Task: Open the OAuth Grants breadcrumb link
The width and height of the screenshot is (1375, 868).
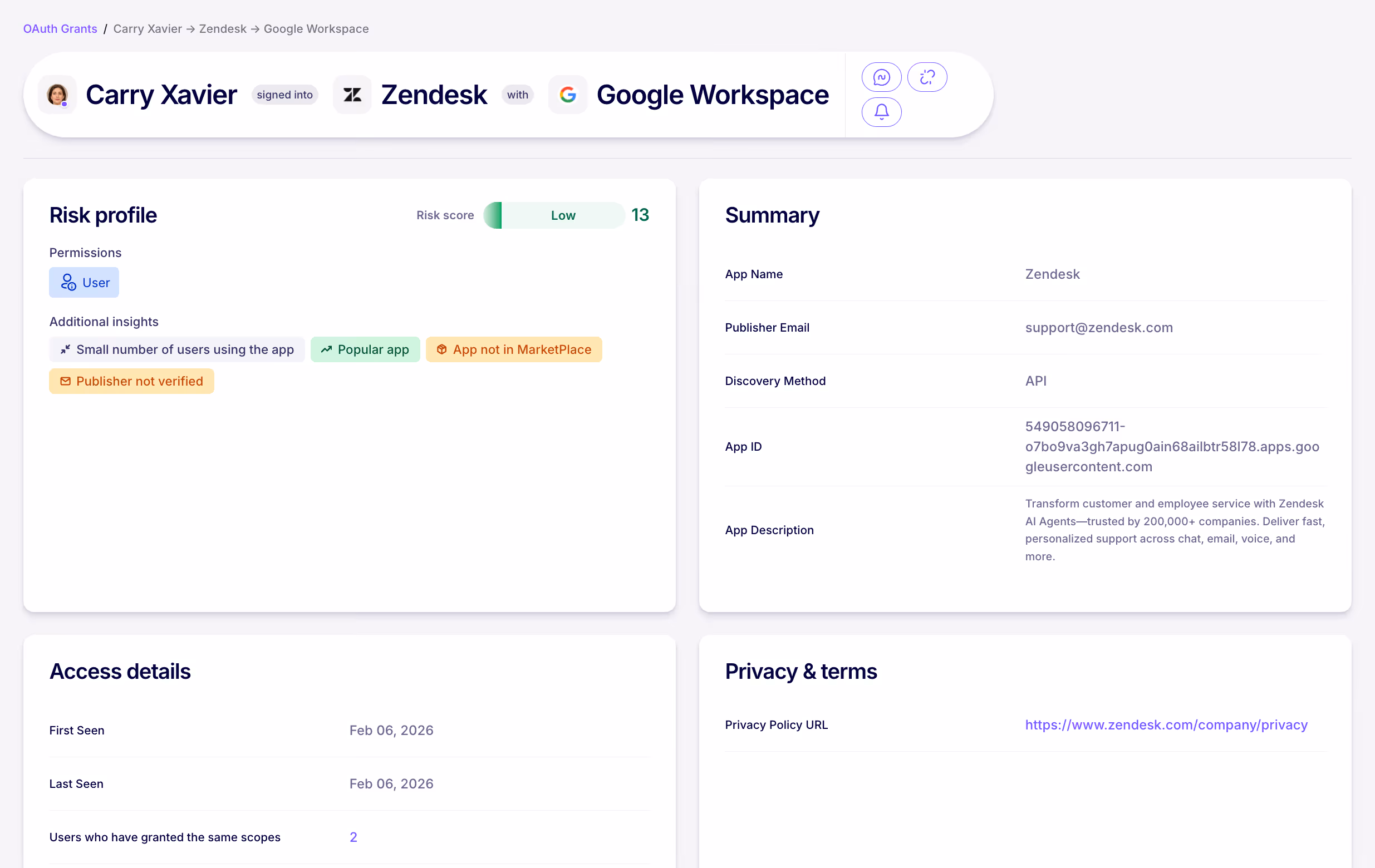Action: (60, 28)
